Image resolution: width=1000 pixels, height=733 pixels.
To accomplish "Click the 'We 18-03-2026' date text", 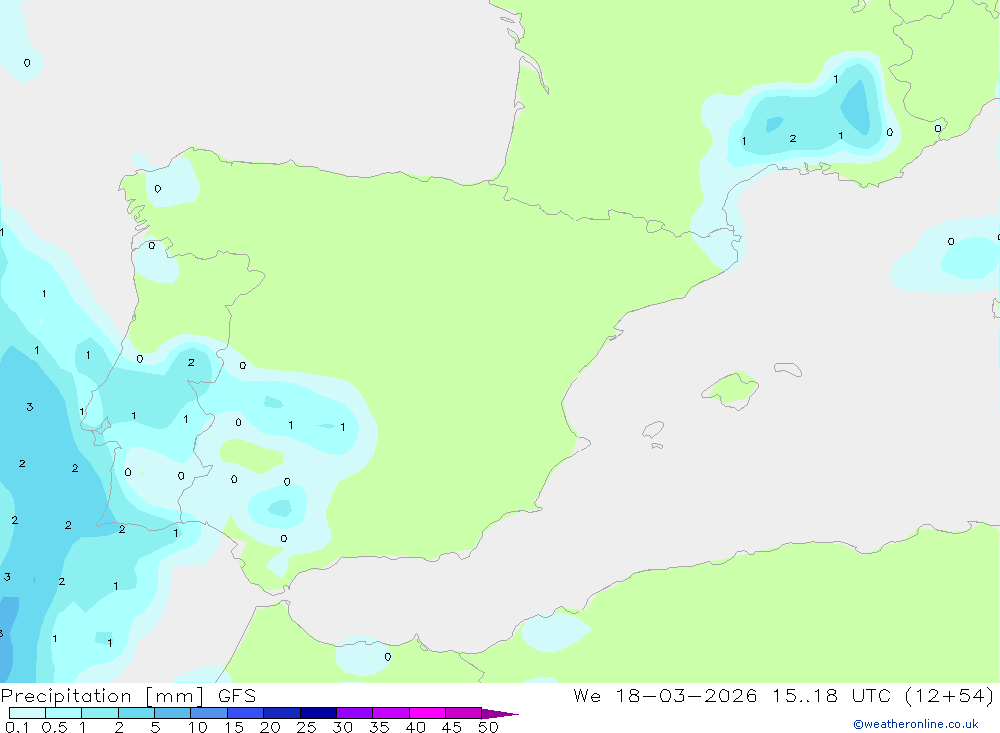I will (665, 695).
